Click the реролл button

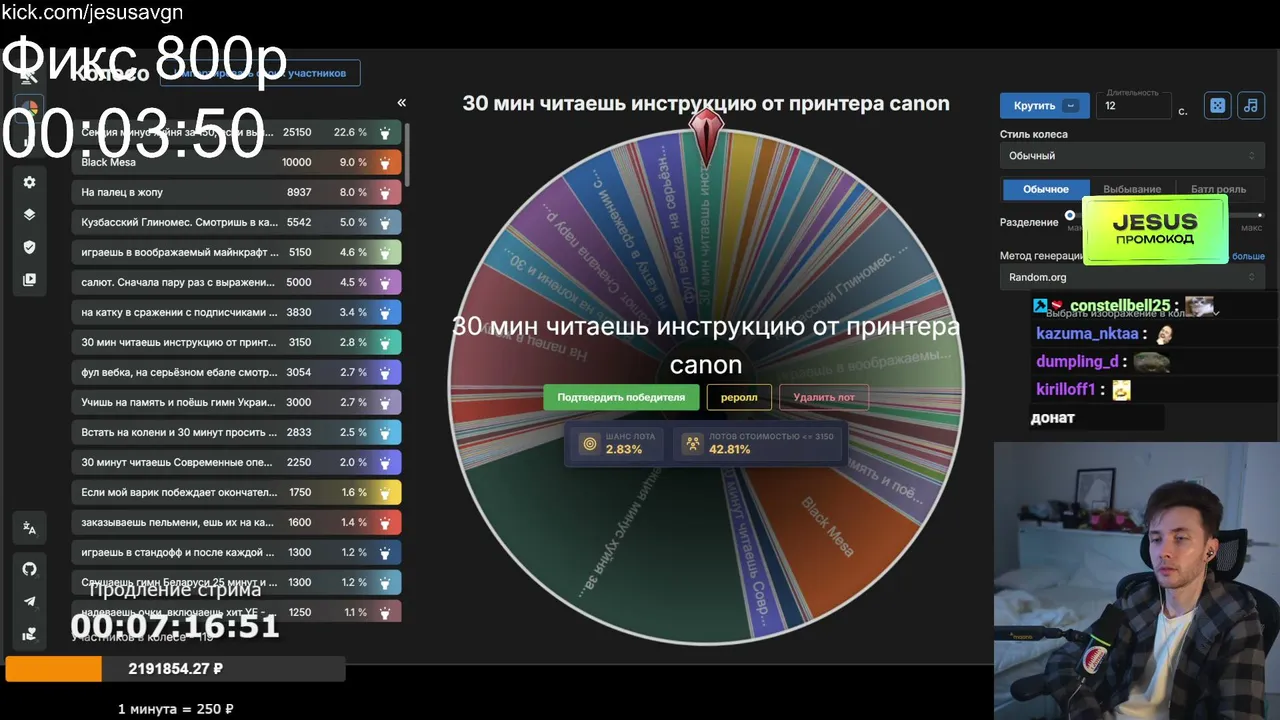coord(739,397)
